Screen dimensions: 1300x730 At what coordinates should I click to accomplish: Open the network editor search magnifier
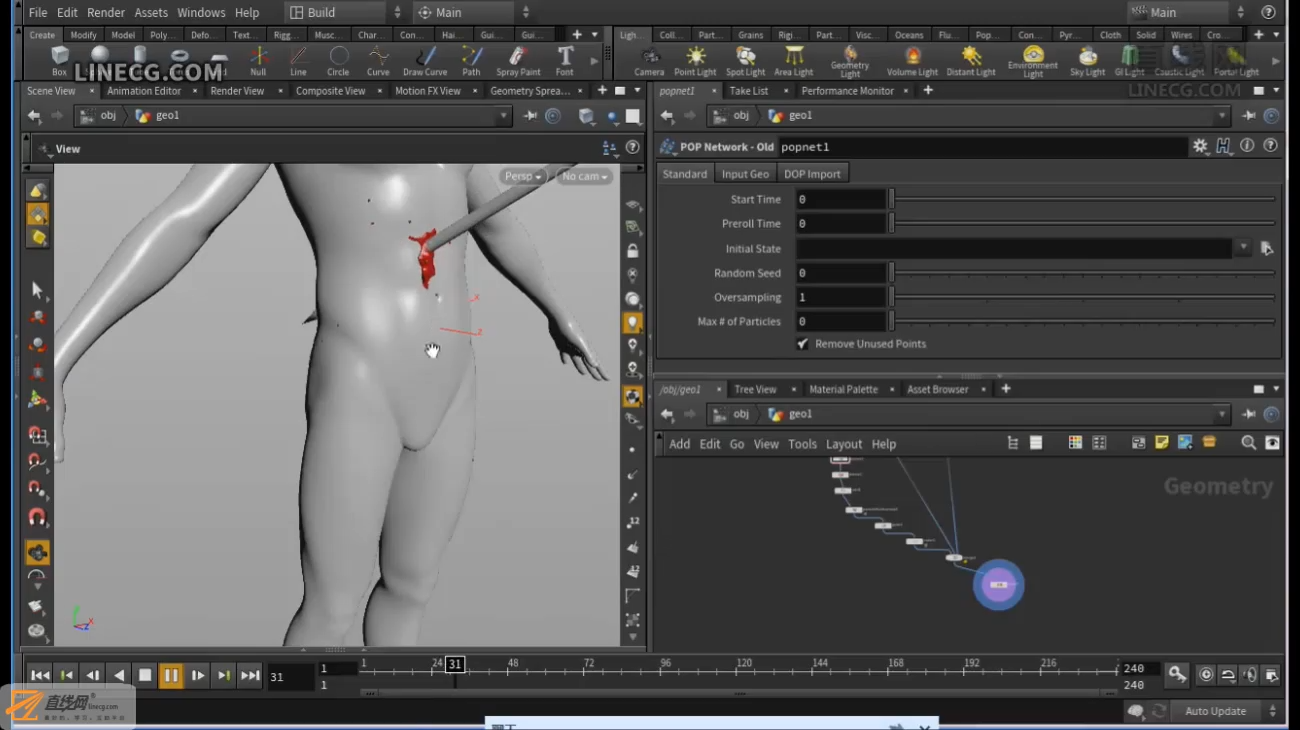[1248, 443]
